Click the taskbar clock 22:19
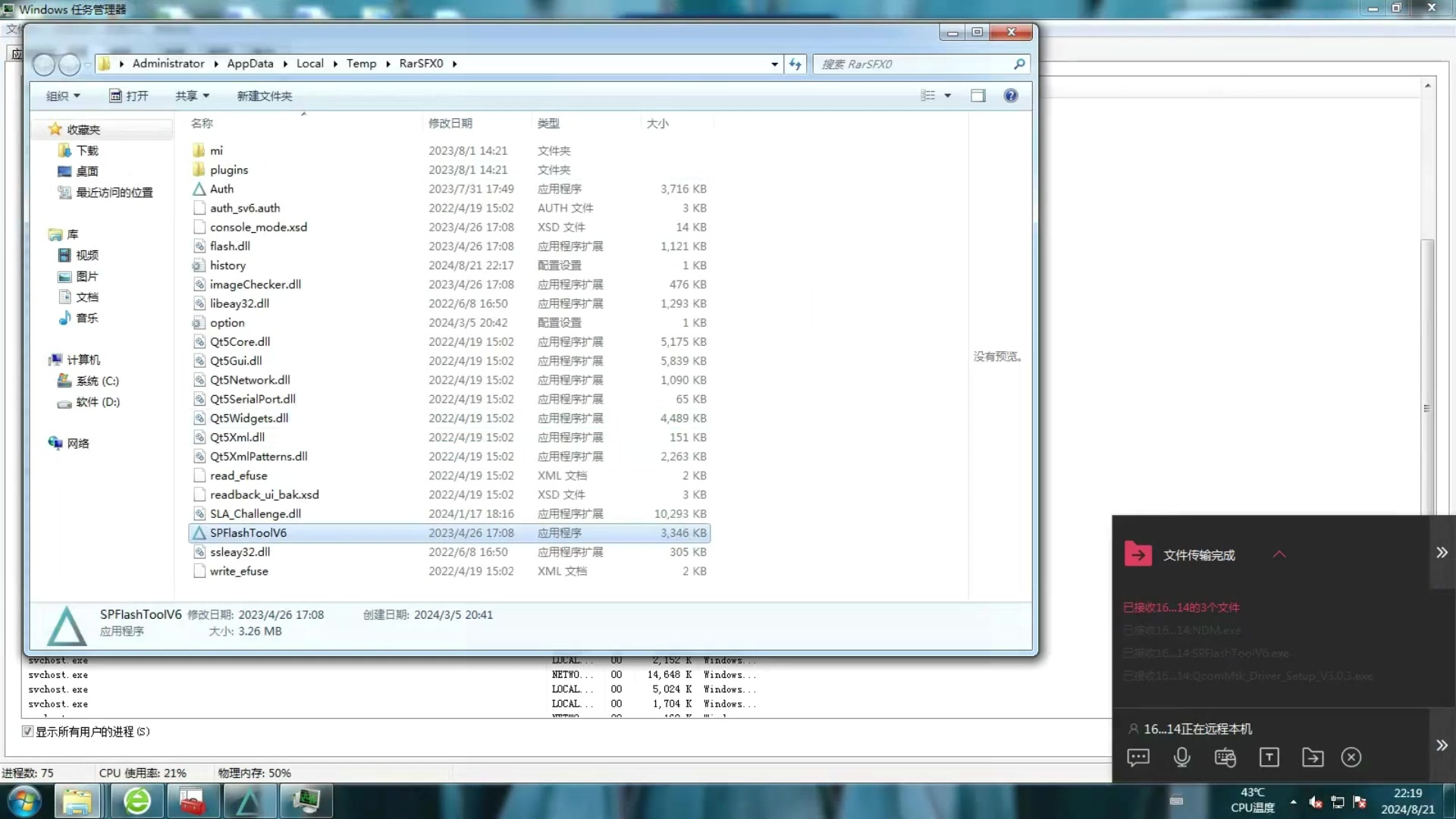The image size is (1456, 819). 1407,792
